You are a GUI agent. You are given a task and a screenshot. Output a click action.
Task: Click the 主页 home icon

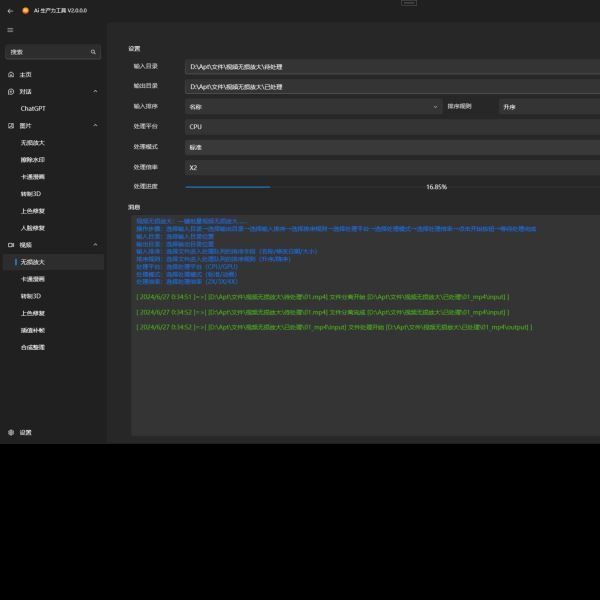(11, 75)
